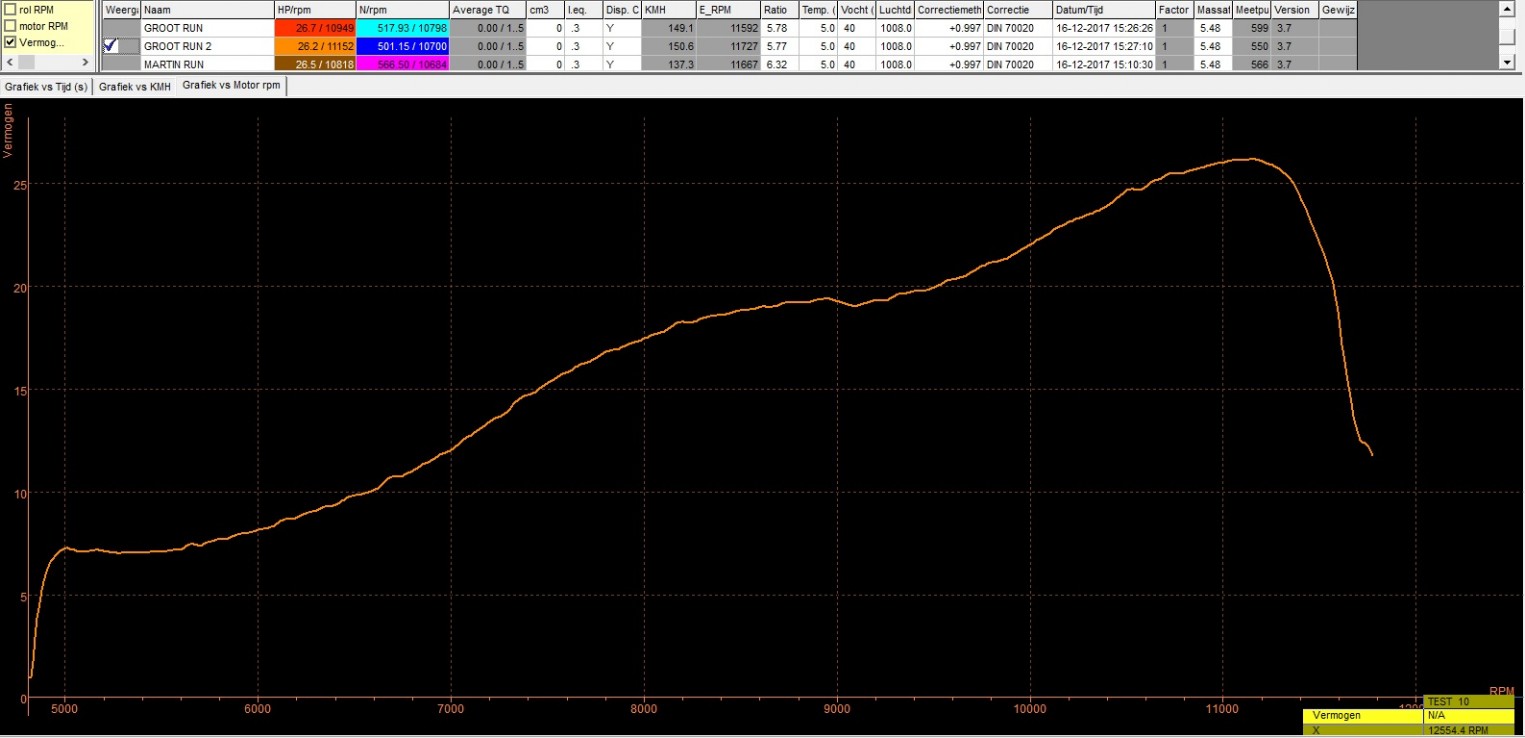Click date cell 16-12-2017 15:10:30
The image size is (1525, 738).
[x=1104, y=64]
